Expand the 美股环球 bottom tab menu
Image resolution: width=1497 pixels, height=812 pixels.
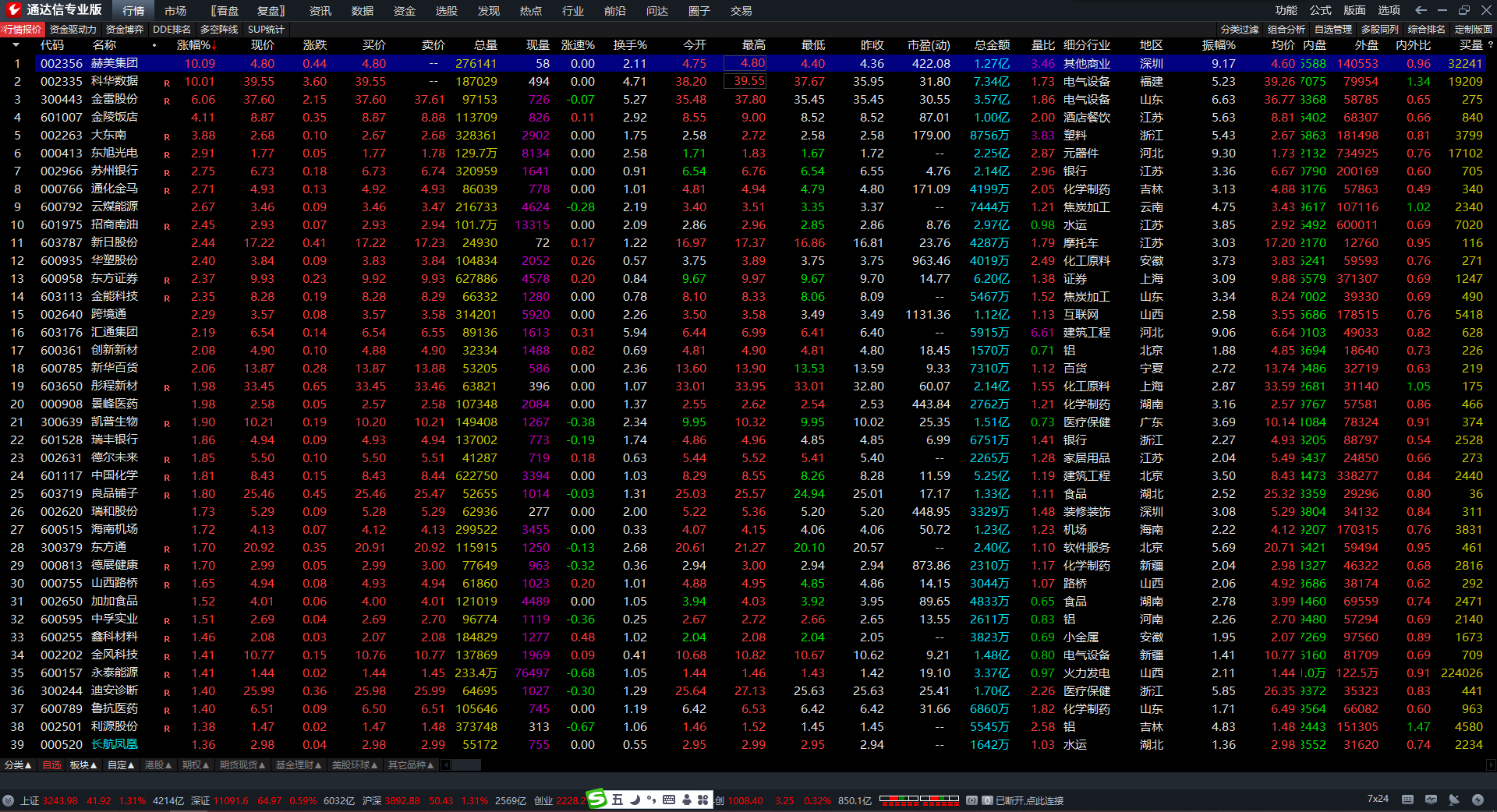point(355,765)
